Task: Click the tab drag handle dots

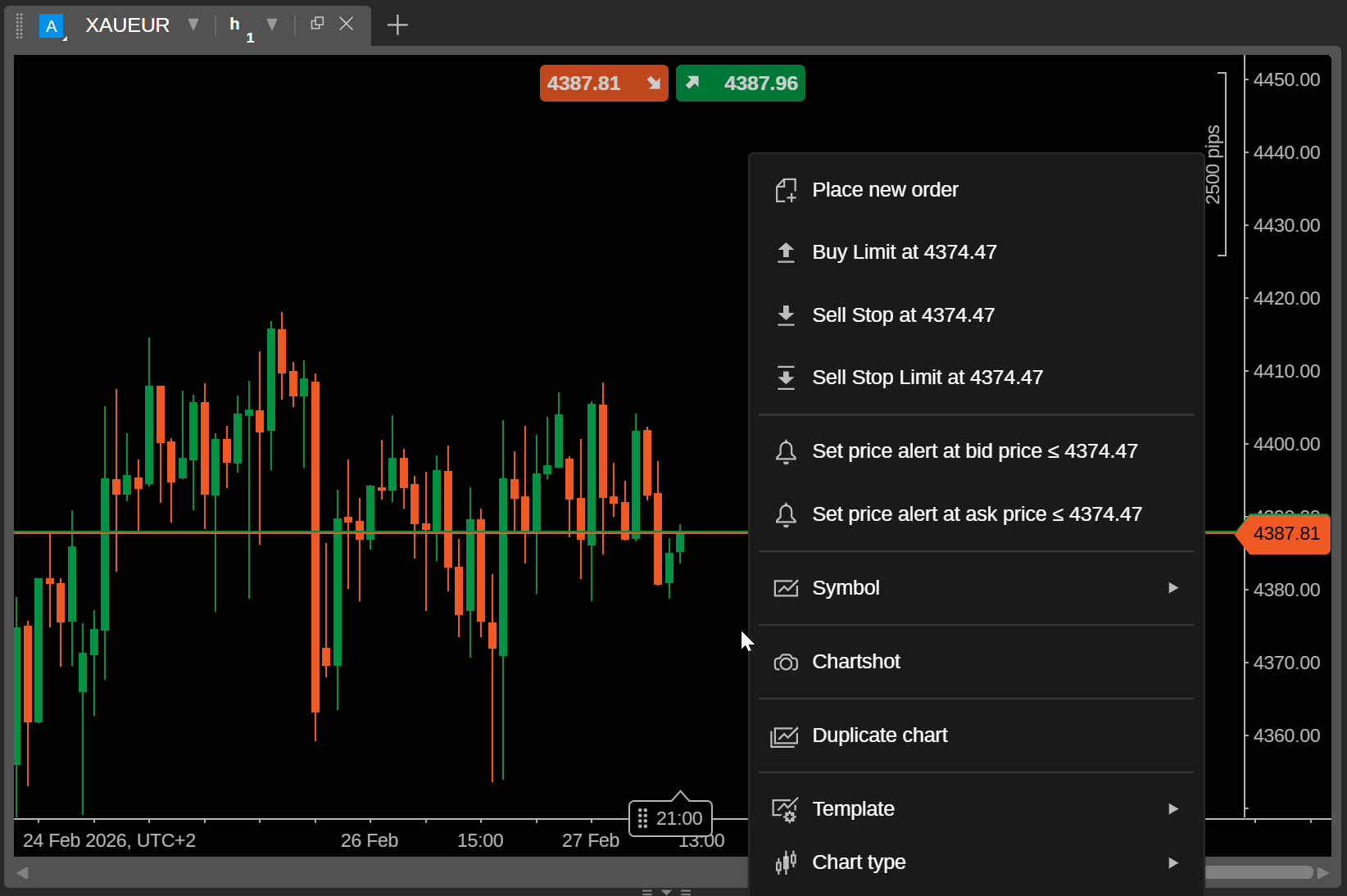Action: pos(20,25)
